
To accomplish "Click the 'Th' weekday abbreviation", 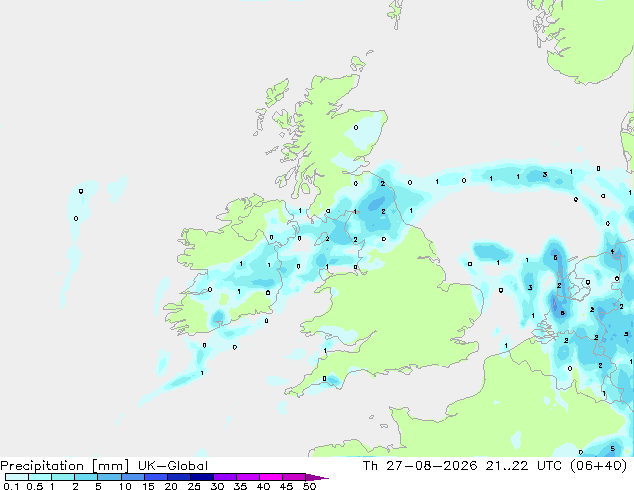I will 370,466.
